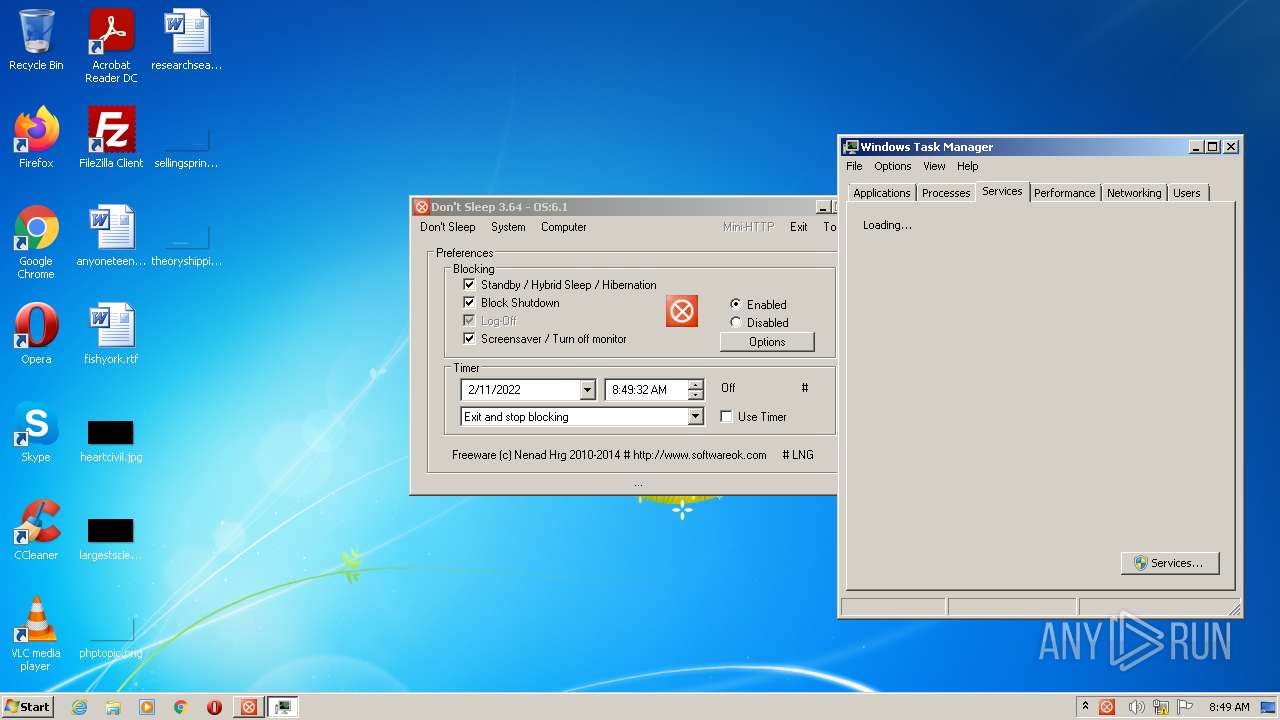Open the volume speaker tray icon
The width and height of the screenshot is (1280, 720).
pyautogui.click(x=1135, y=707)
